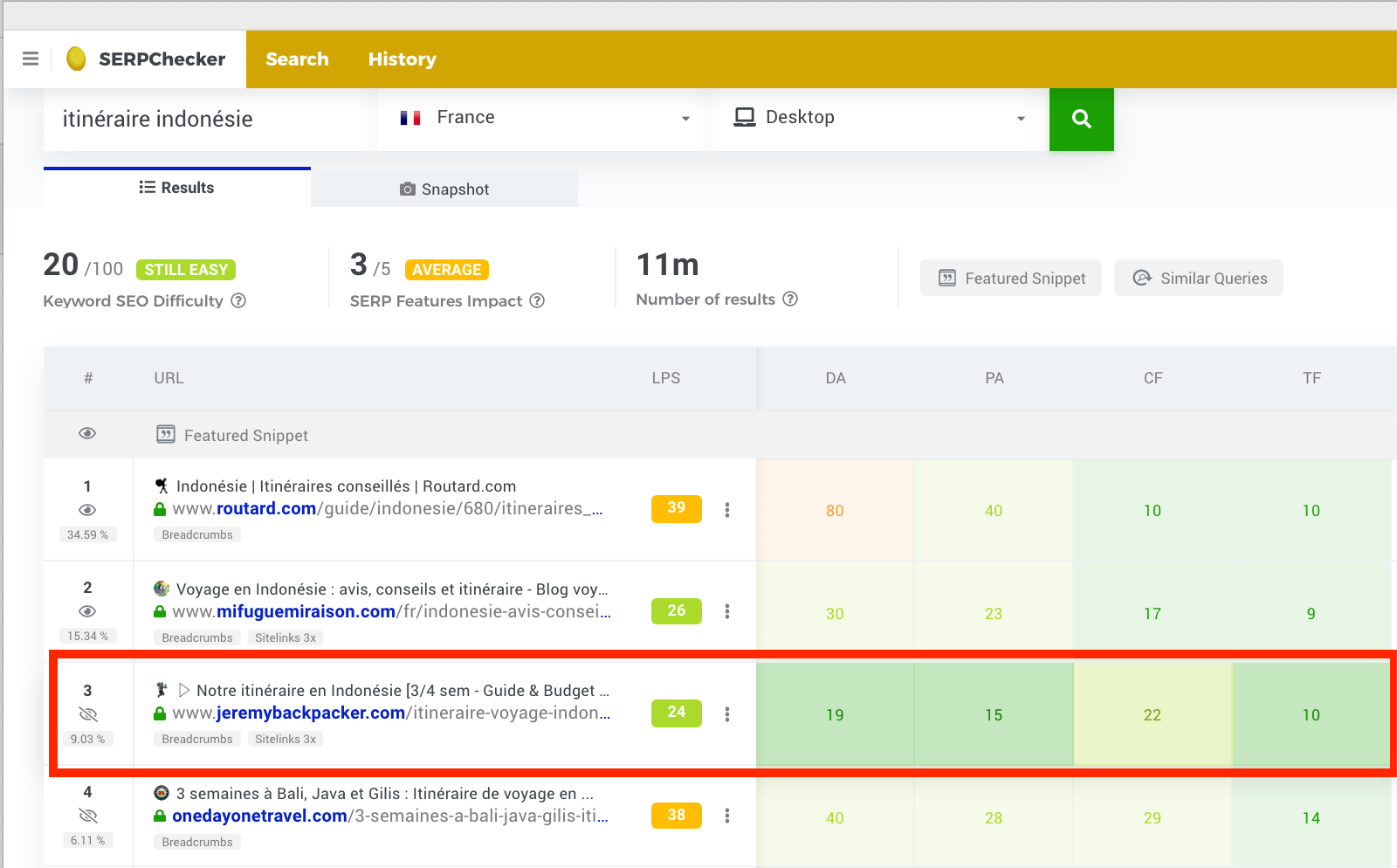Viewport: 1397px width, 868px height.
Task: Toggle visibility eye for result 1
Action: 87,510
